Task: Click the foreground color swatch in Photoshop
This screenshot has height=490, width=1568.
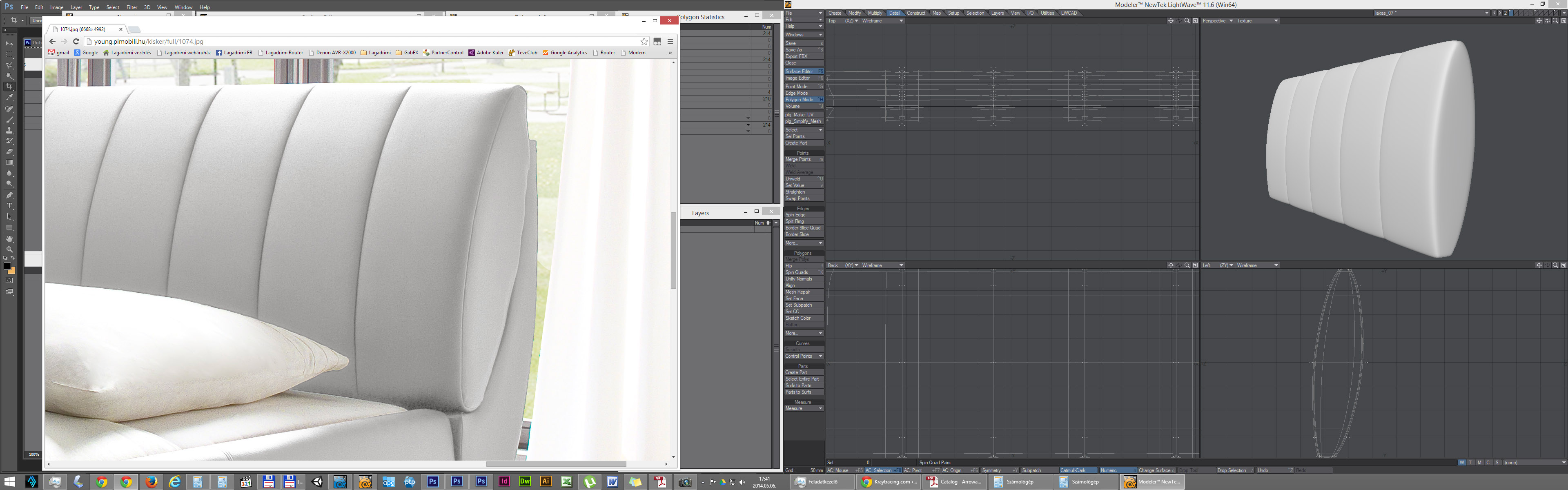Action: click(x=7, y=266)
